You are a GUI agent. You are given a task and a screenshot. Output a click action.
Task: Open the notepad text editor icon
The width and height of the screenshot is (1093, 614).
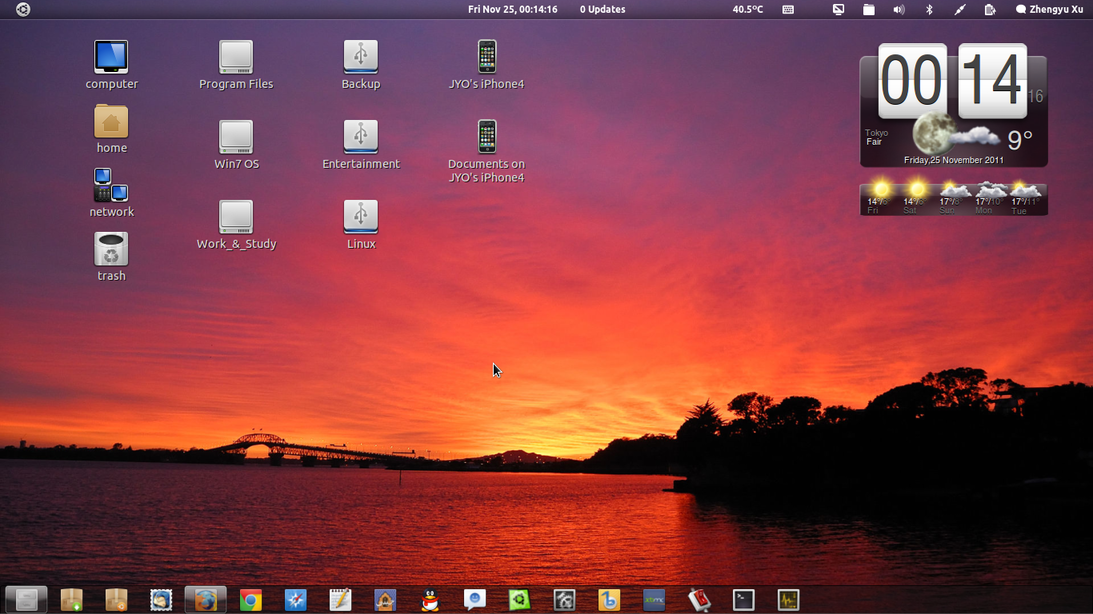point(340,600)
